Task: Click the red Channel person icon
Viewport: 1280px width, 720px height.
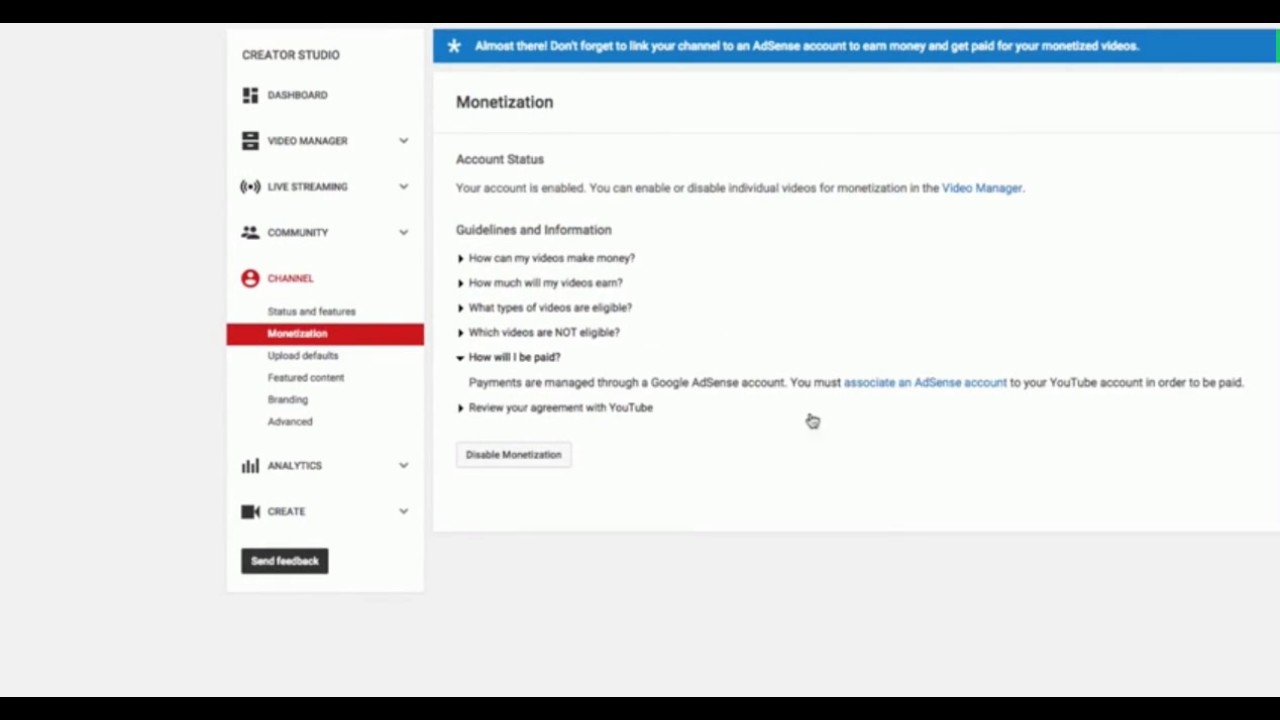Action: pyautogui.click(x=250, y=279)
